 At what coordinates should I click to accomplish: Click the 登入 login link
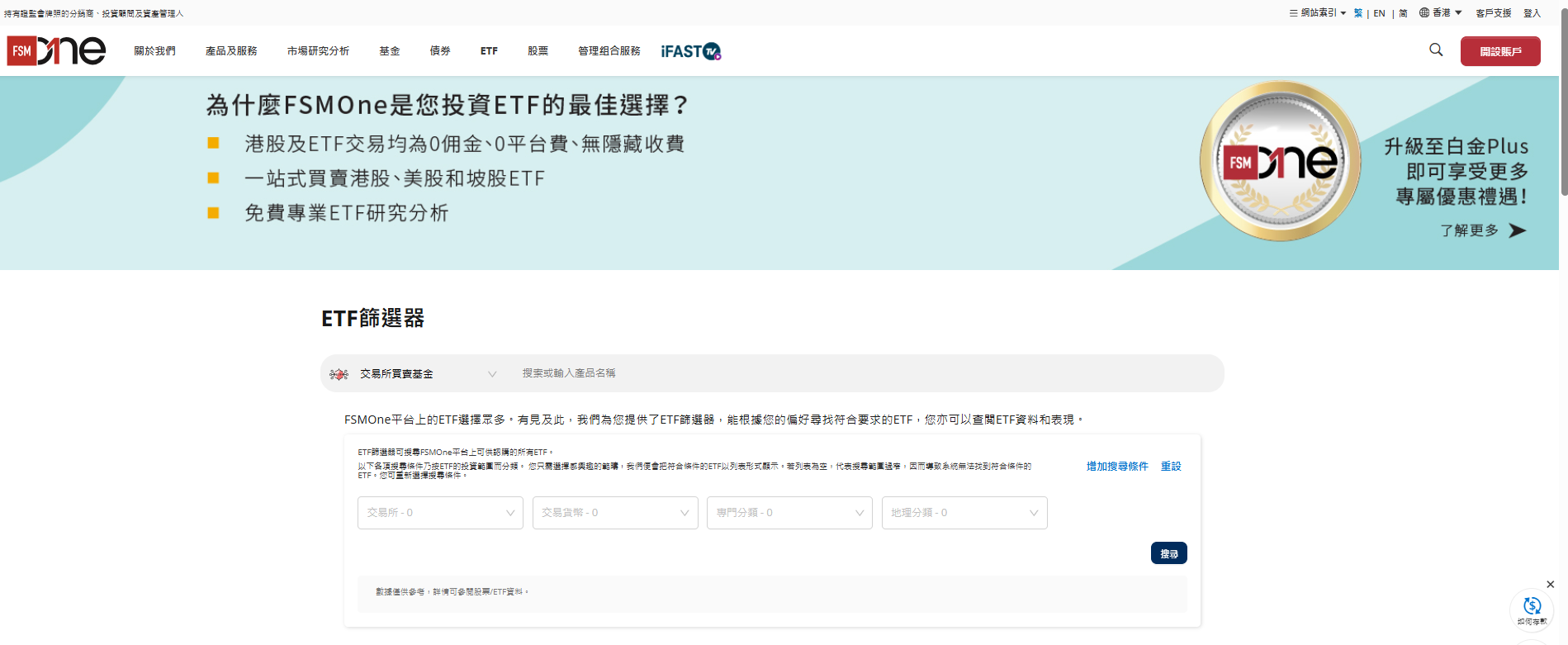pos(1532,13)
